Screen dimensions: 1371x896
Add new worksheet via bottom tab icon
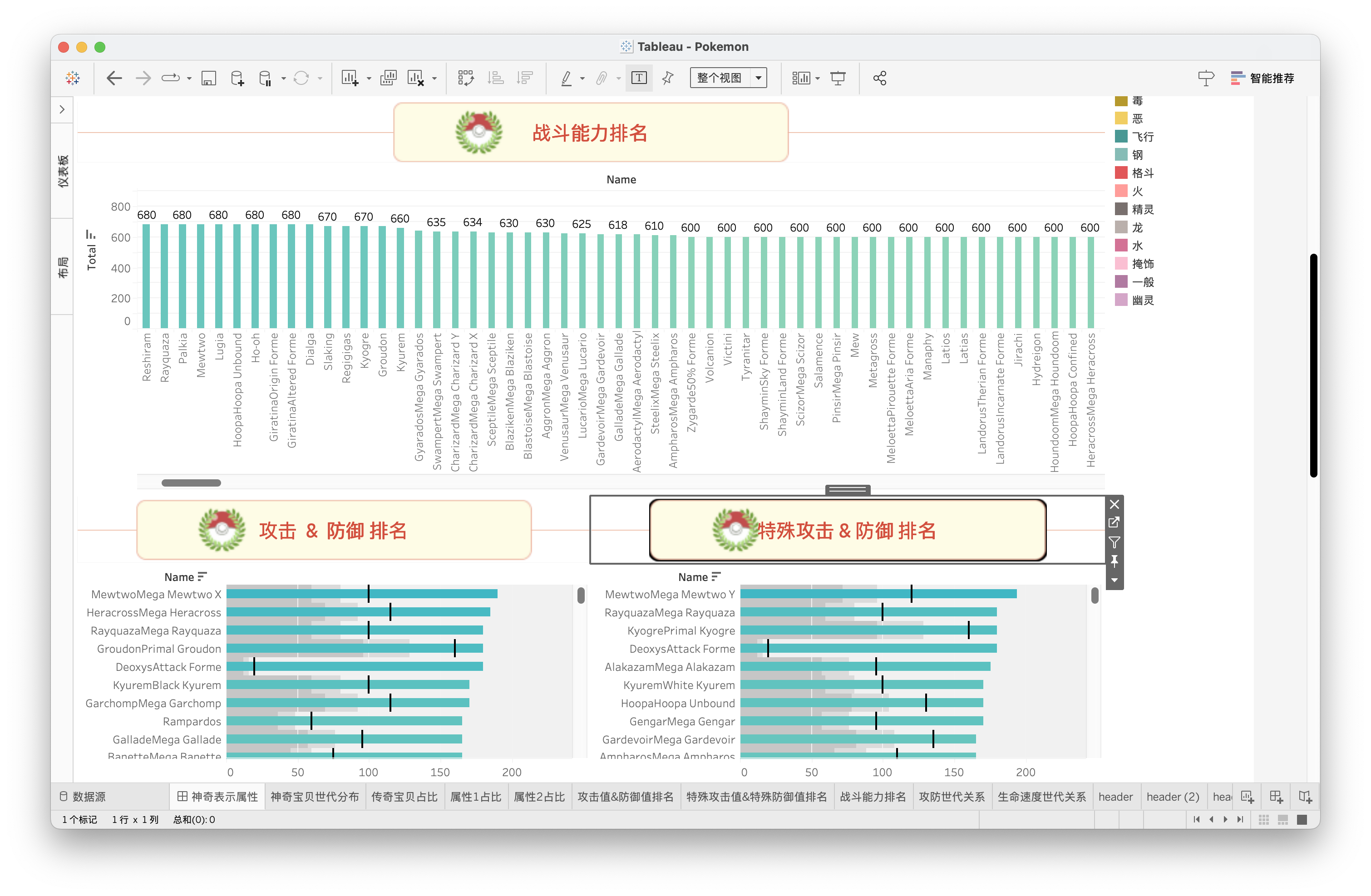point(1247,797)
